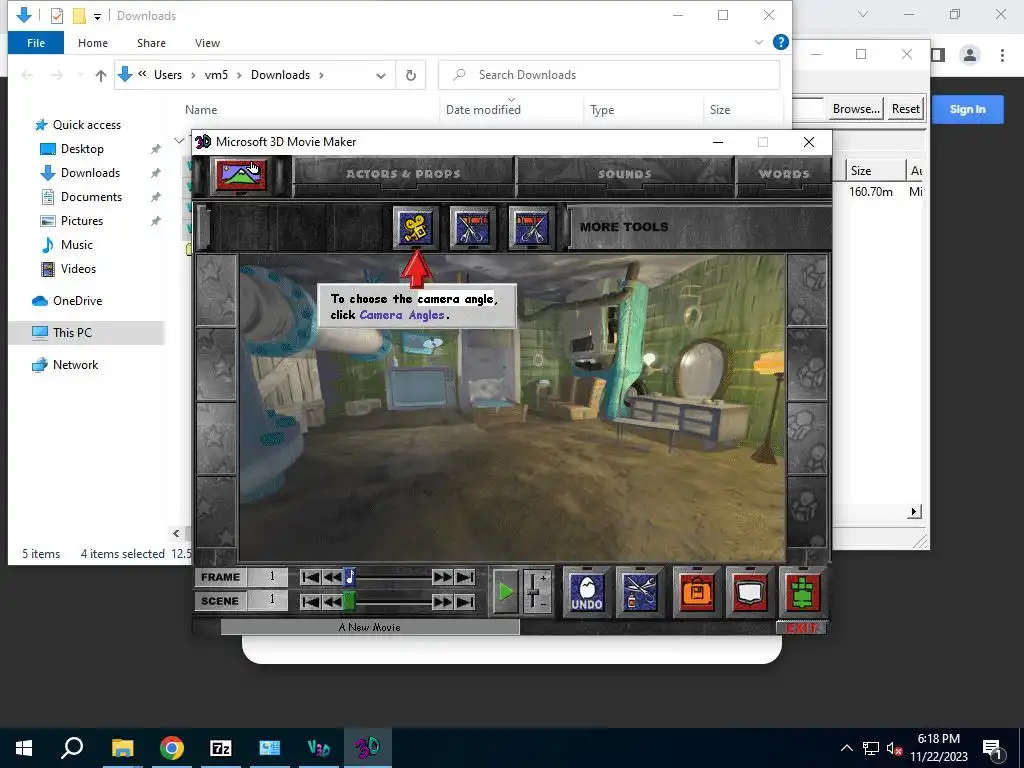Open the Words tab

pyautogui.click(x=784, y=174)
